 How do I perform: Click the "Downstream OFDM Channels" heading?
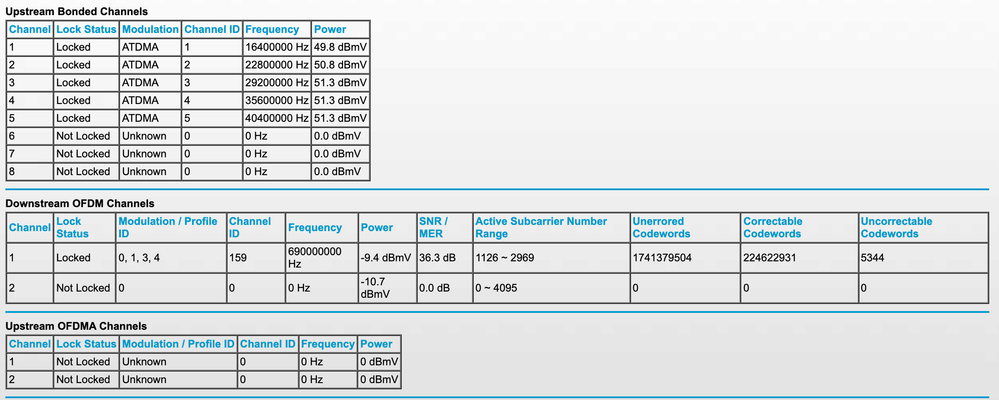point(80,204)
